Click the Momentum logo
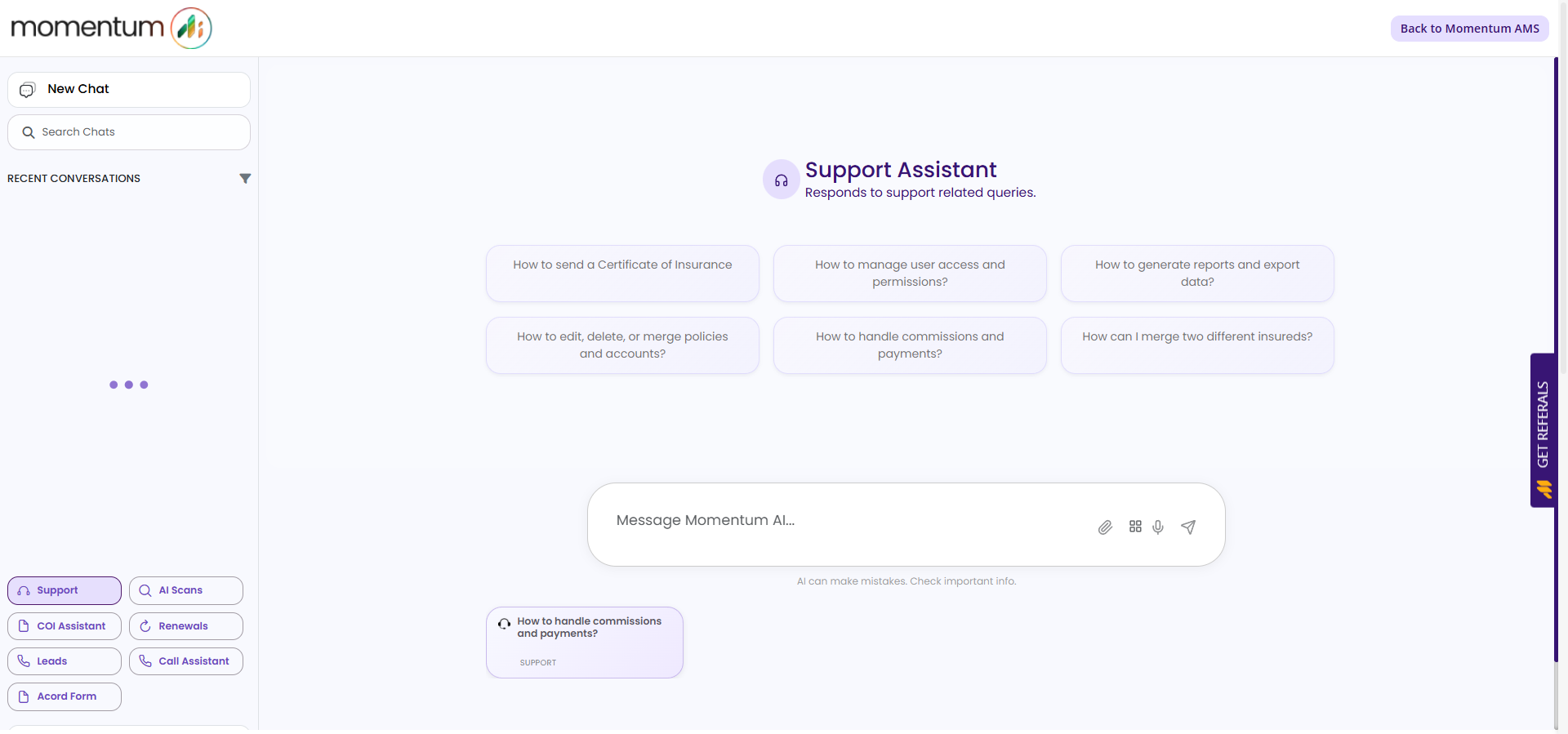This screenshot has height=734, width=1568. (111, 28)
